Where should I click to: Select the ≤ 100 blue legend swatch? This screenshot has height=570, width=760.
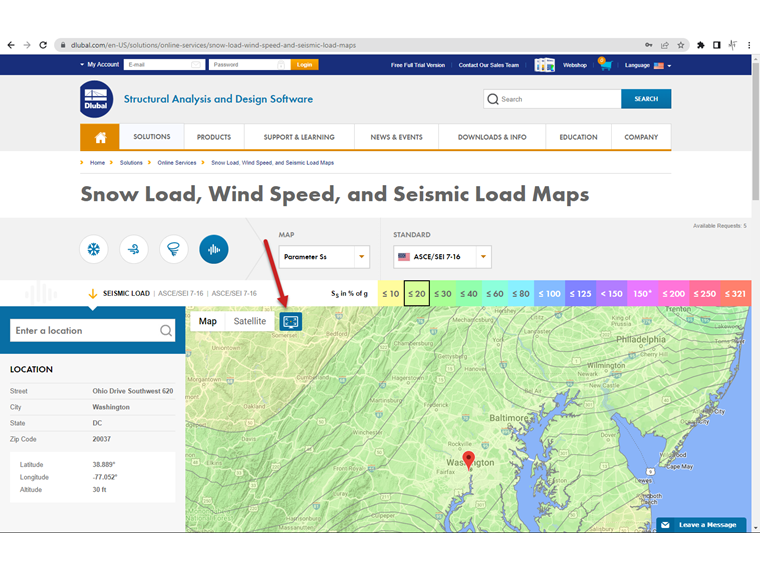pyautogui.click(x=549, y=293)
